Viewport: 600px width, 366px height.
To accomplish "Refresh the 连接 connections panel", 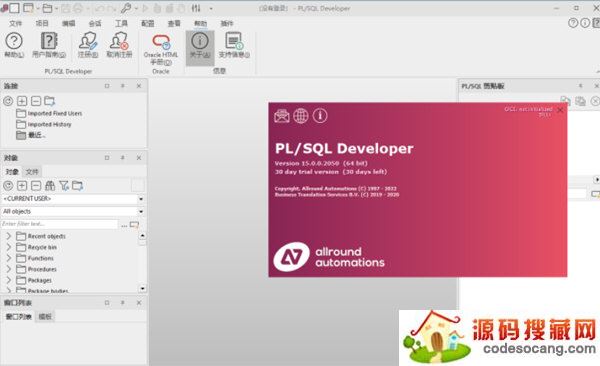I will pos(8,101).
